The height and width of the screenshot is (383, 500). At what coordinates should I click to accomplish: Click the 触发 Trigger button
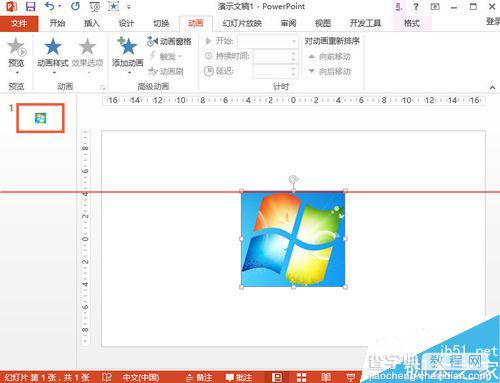coord(166,56)
